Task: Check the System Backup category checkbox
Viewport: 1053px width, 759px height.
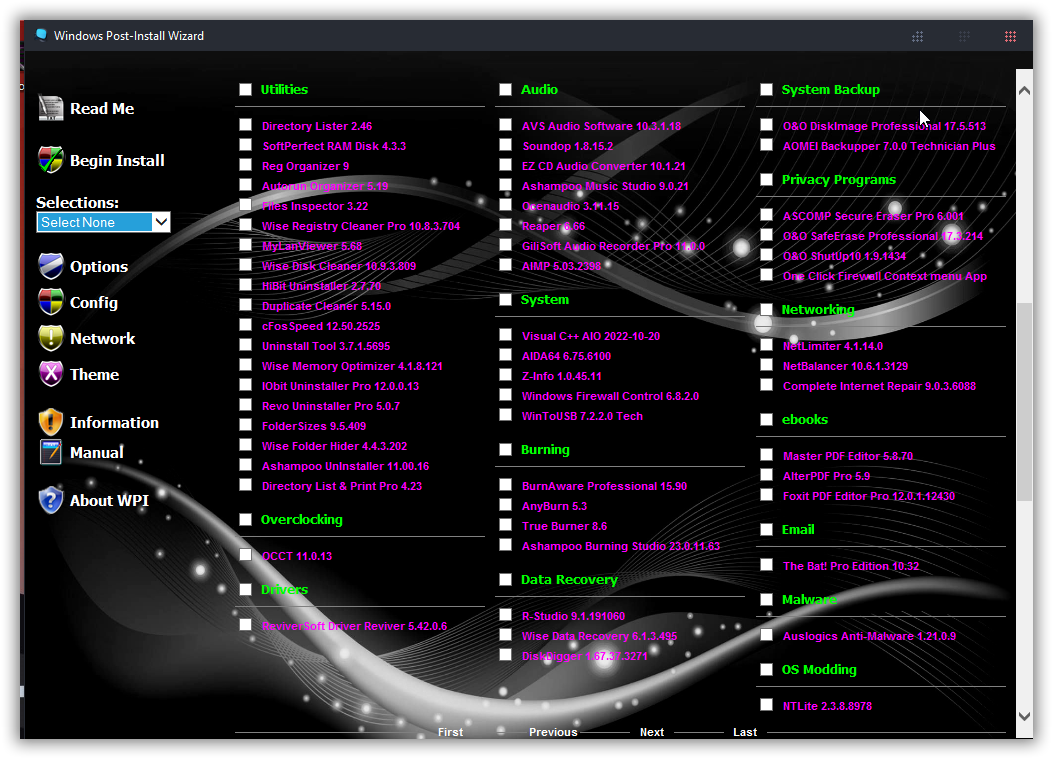Action: (x=766, y=89)
